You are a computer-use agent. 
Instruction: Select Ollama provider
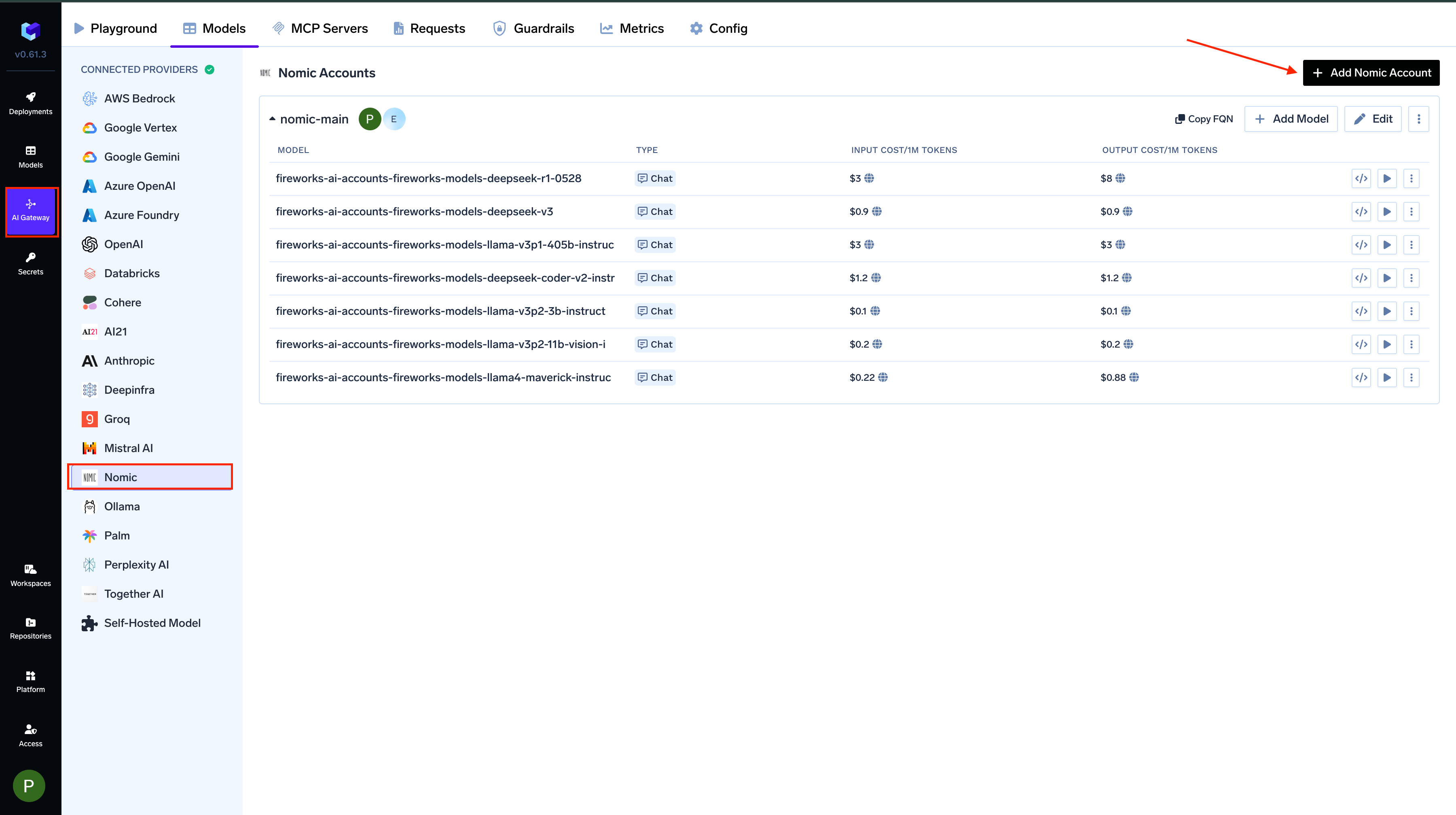pos(122,506)
